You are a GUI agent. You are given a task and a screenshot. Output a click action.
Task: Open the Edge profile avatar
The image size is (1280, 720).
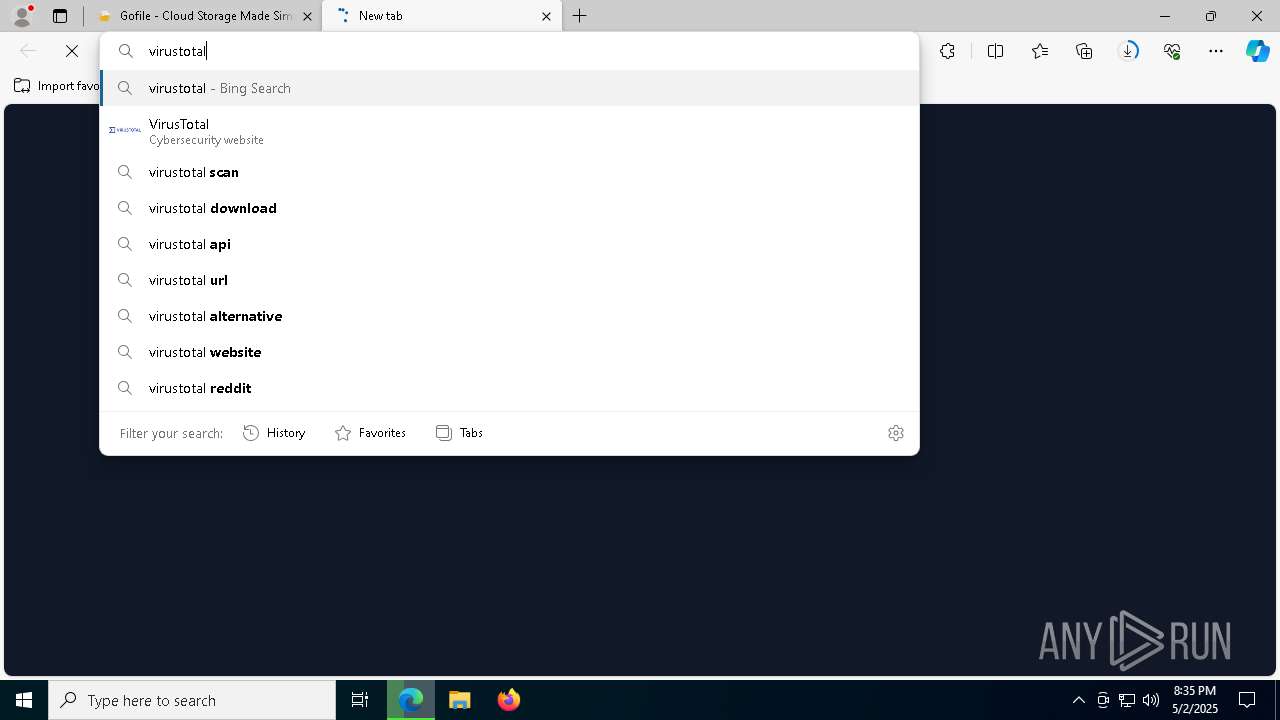22,16
